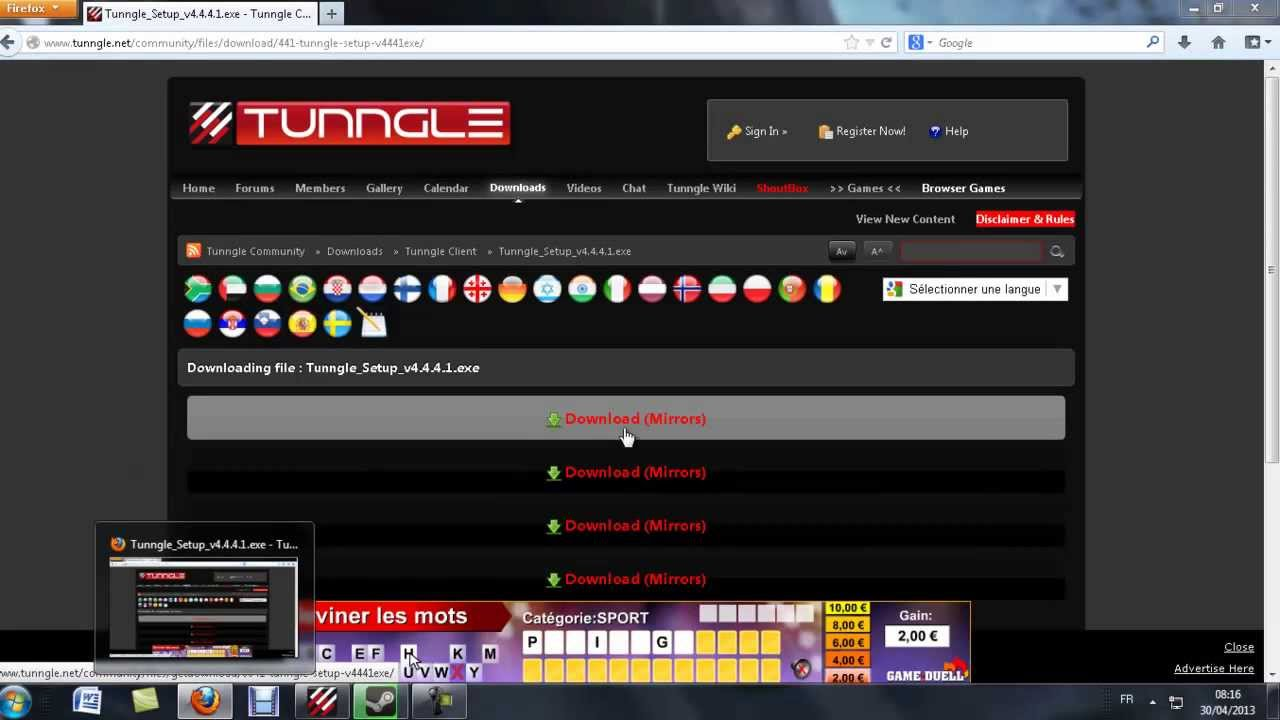Click the Tunngle site search field

click(x=970, y=251)
